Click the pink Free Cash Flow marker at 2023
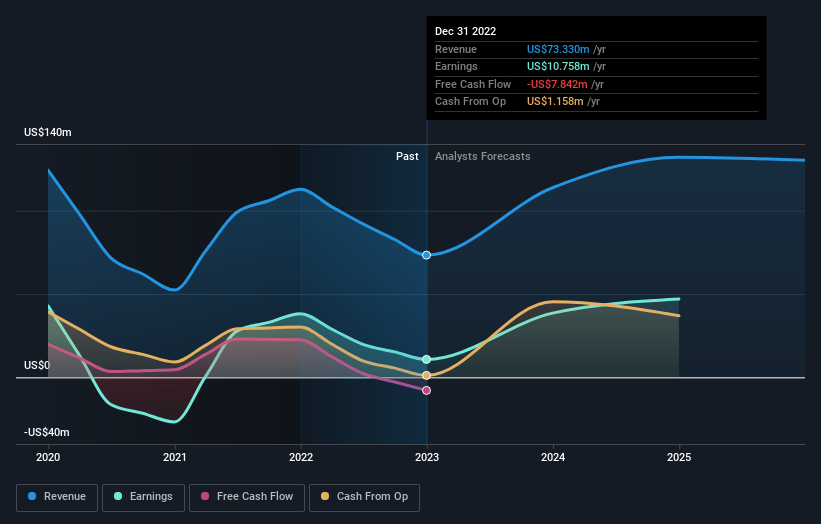821x524 pixels. (427, 391)
